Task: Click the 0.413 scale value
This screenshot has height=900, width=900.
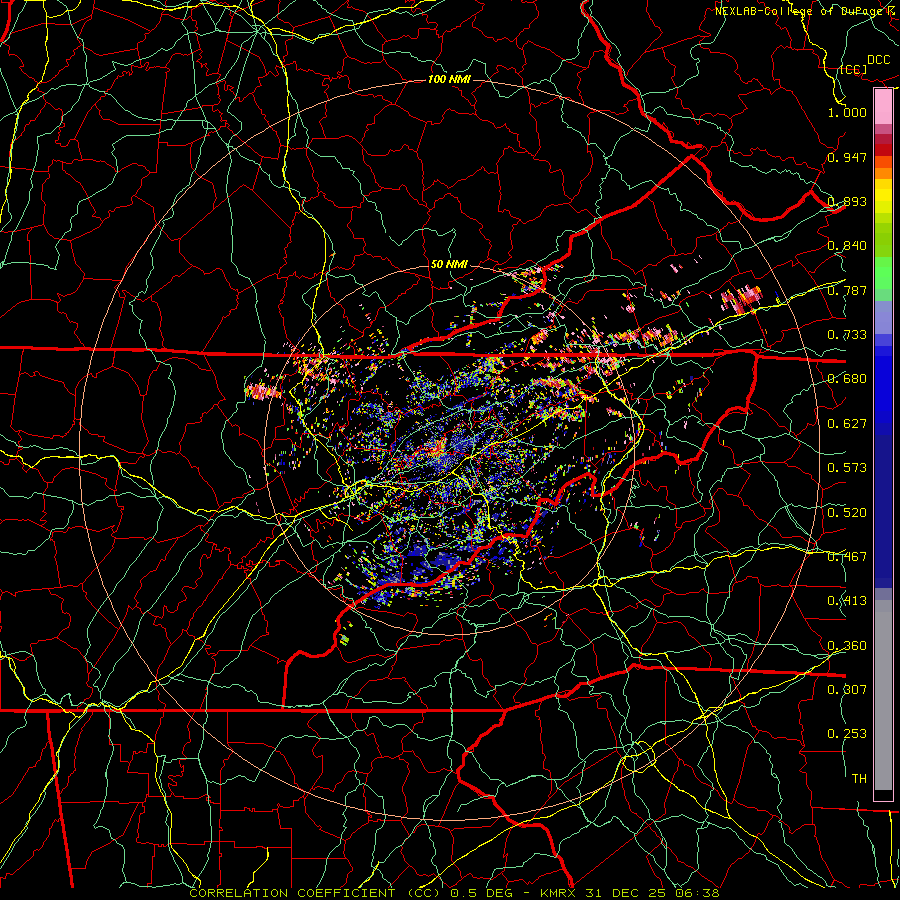Action: point(847,601)
